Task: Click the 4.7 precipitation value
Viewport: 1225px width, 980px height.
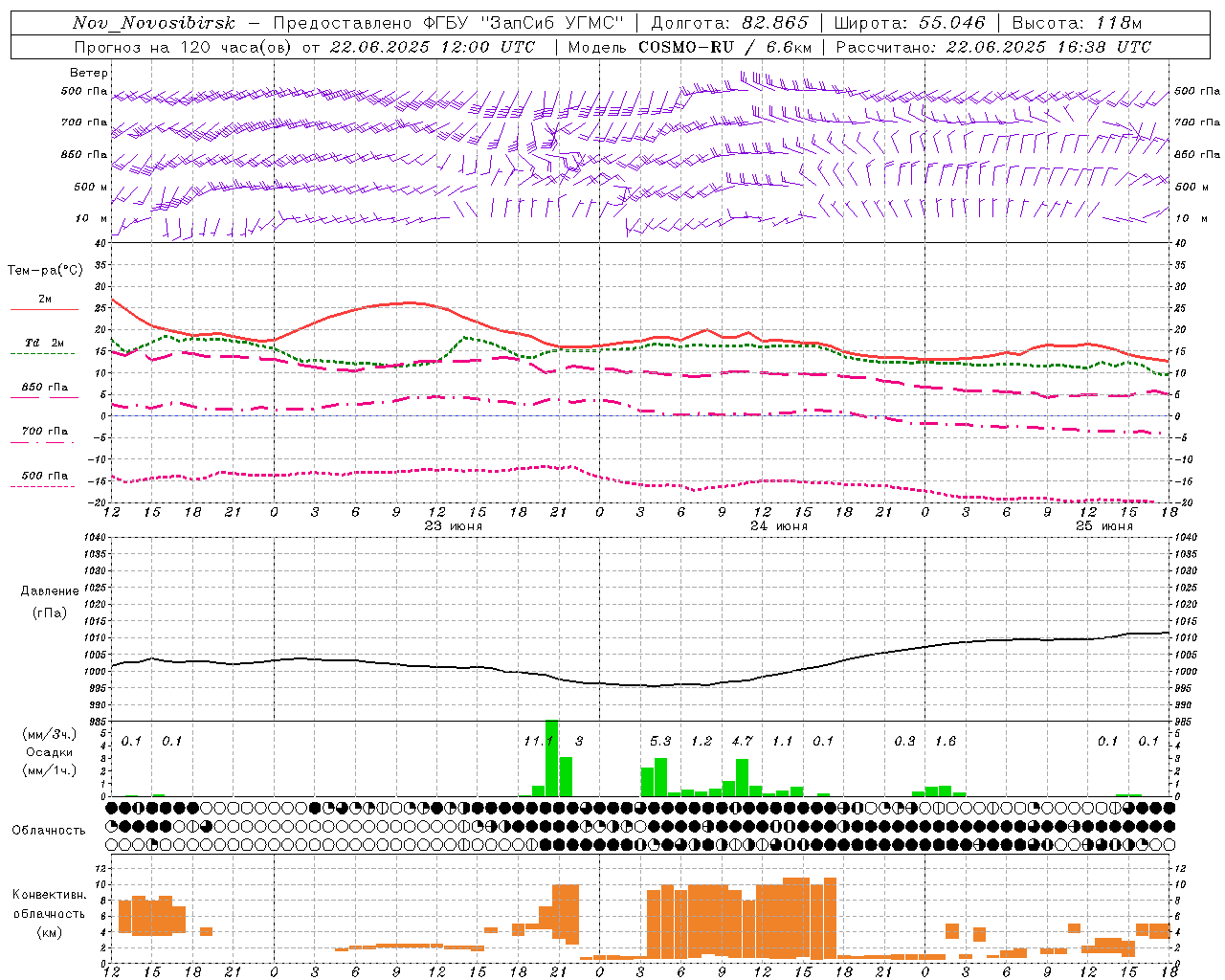Action: [742, 741]
